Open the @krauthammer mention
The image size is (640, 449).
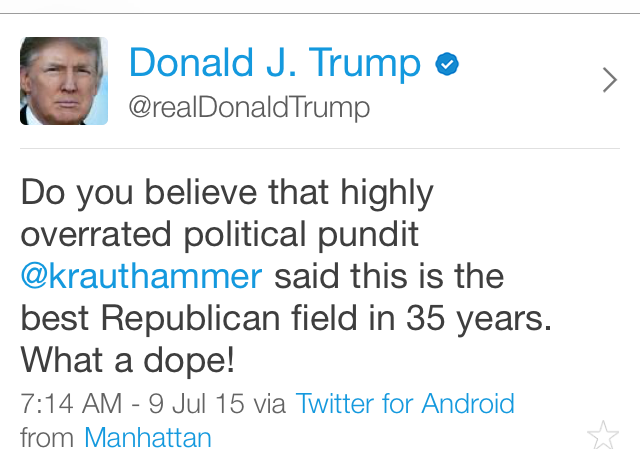141,275
